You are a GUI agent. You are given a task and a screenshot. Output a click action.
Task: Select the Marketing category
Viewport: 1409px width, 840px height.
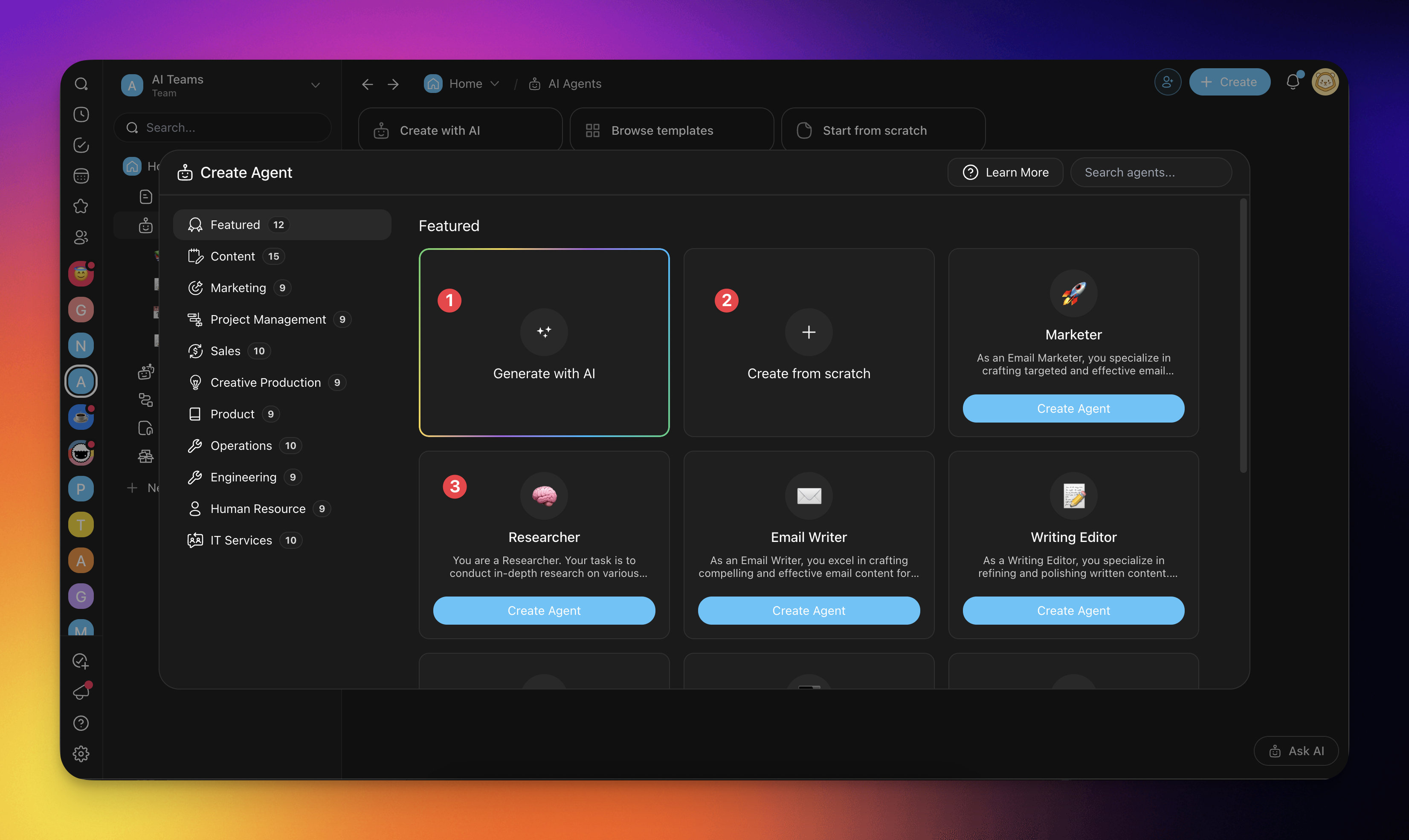pos(238,287)
